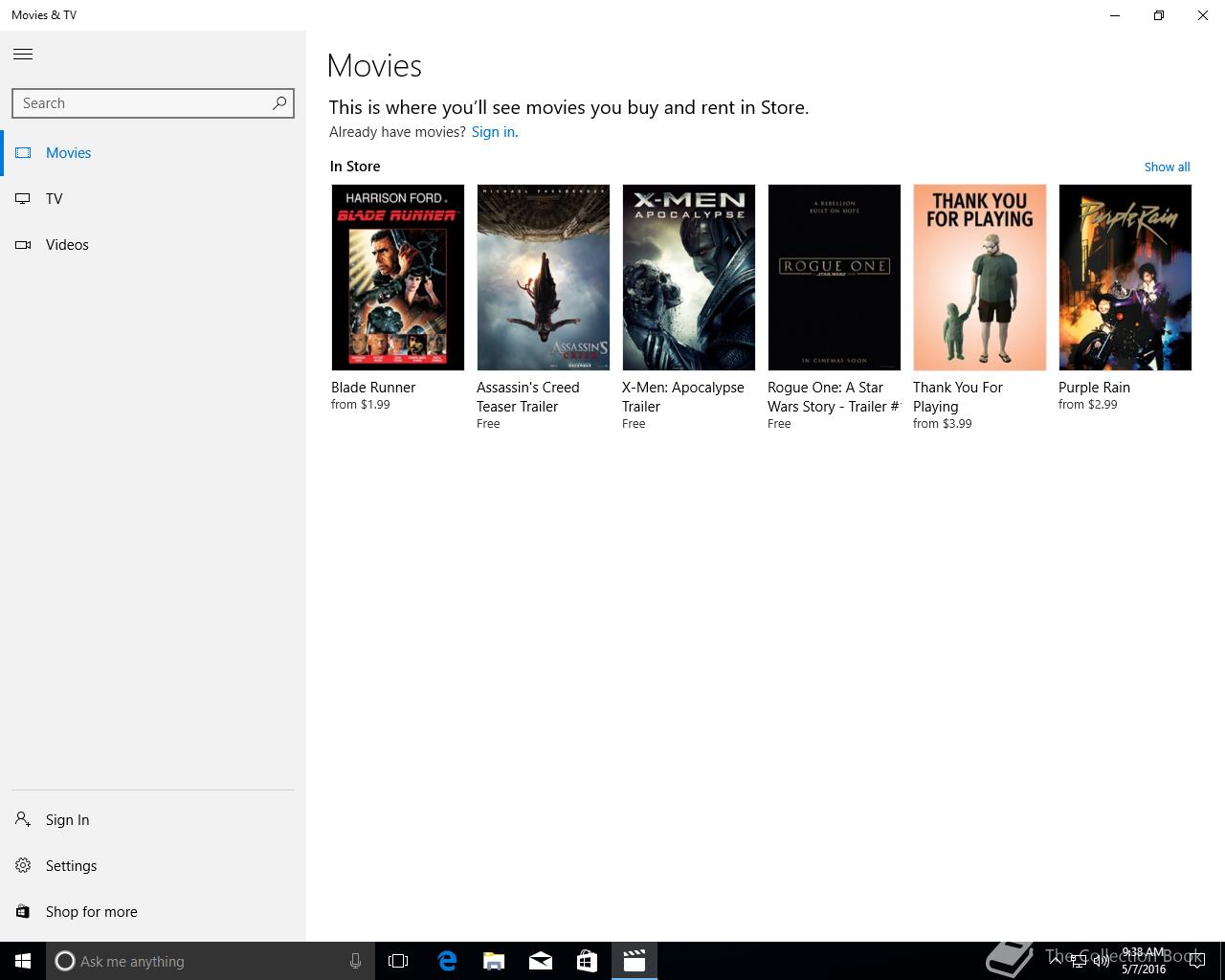Click Cortana 'Ask me anything' box
Screen dimensions: 1225x980
coord(211,961)
